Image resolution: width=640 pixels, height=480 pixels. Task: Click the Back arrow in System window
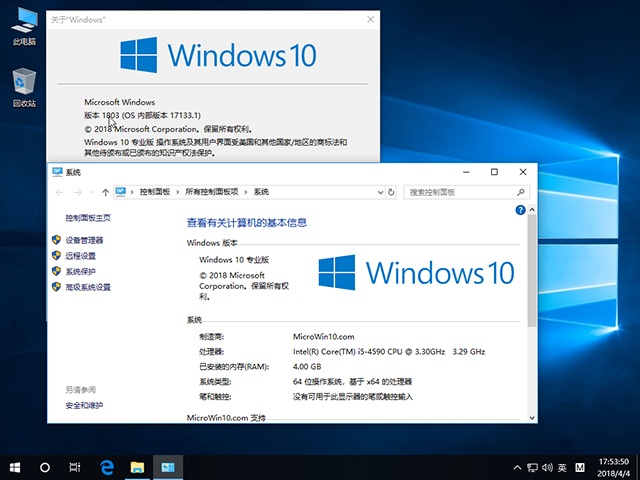click(60, 192)
